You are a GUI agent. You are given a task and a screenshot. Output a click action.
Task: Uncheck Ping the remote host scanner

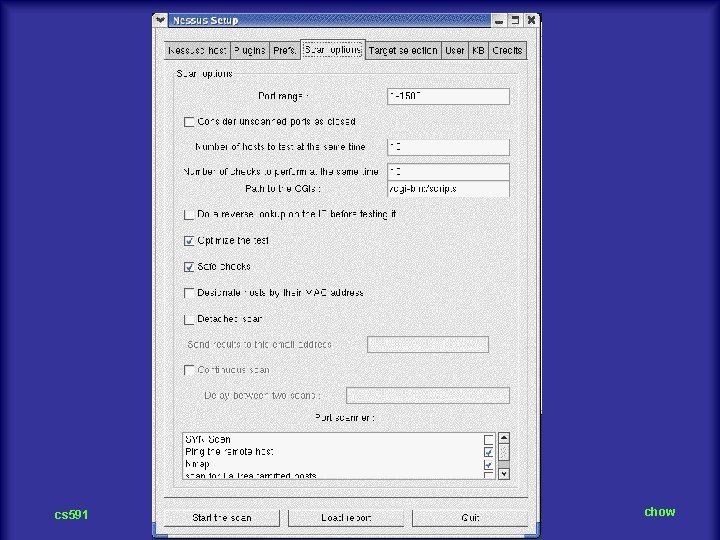coord(489,452)
